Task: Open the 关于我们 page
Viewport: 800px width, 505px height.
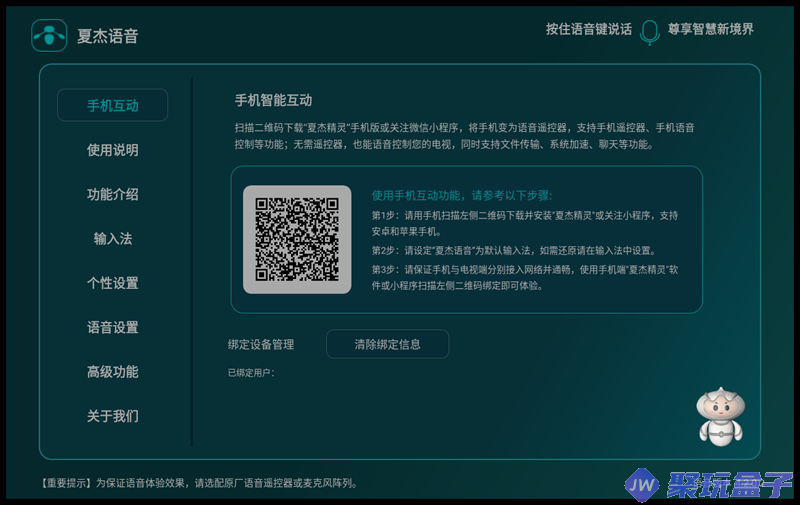Action: [113, 416]
